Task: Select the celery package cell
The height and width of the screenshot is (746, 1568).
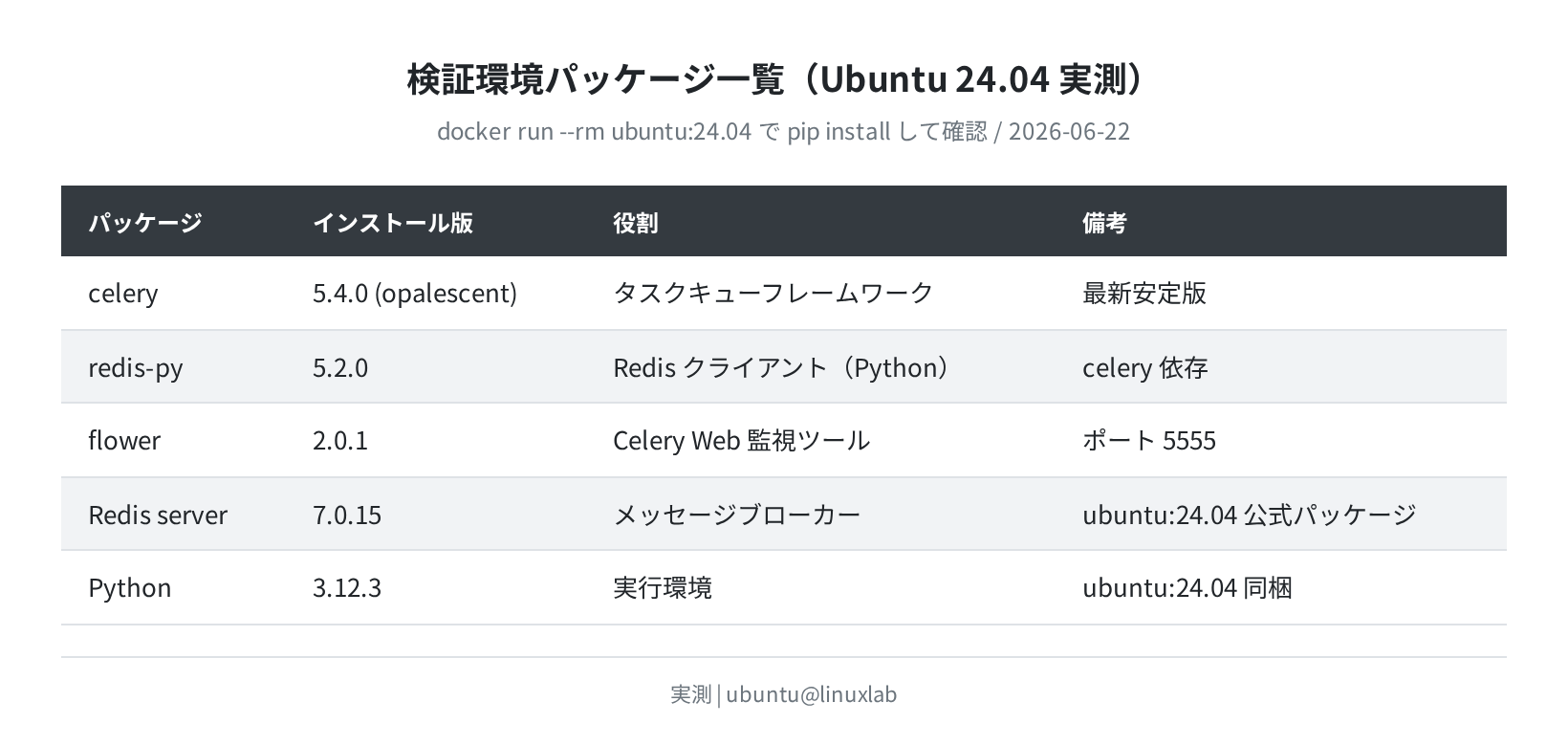Action: click(123, 293)
